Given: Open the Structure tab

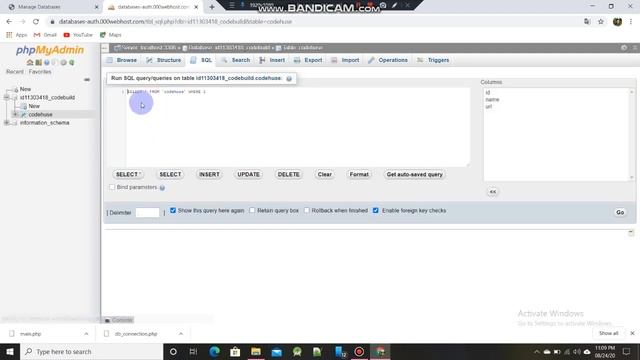Looking at the screenshot, I should pyautogui.click(x=164, y=60).
